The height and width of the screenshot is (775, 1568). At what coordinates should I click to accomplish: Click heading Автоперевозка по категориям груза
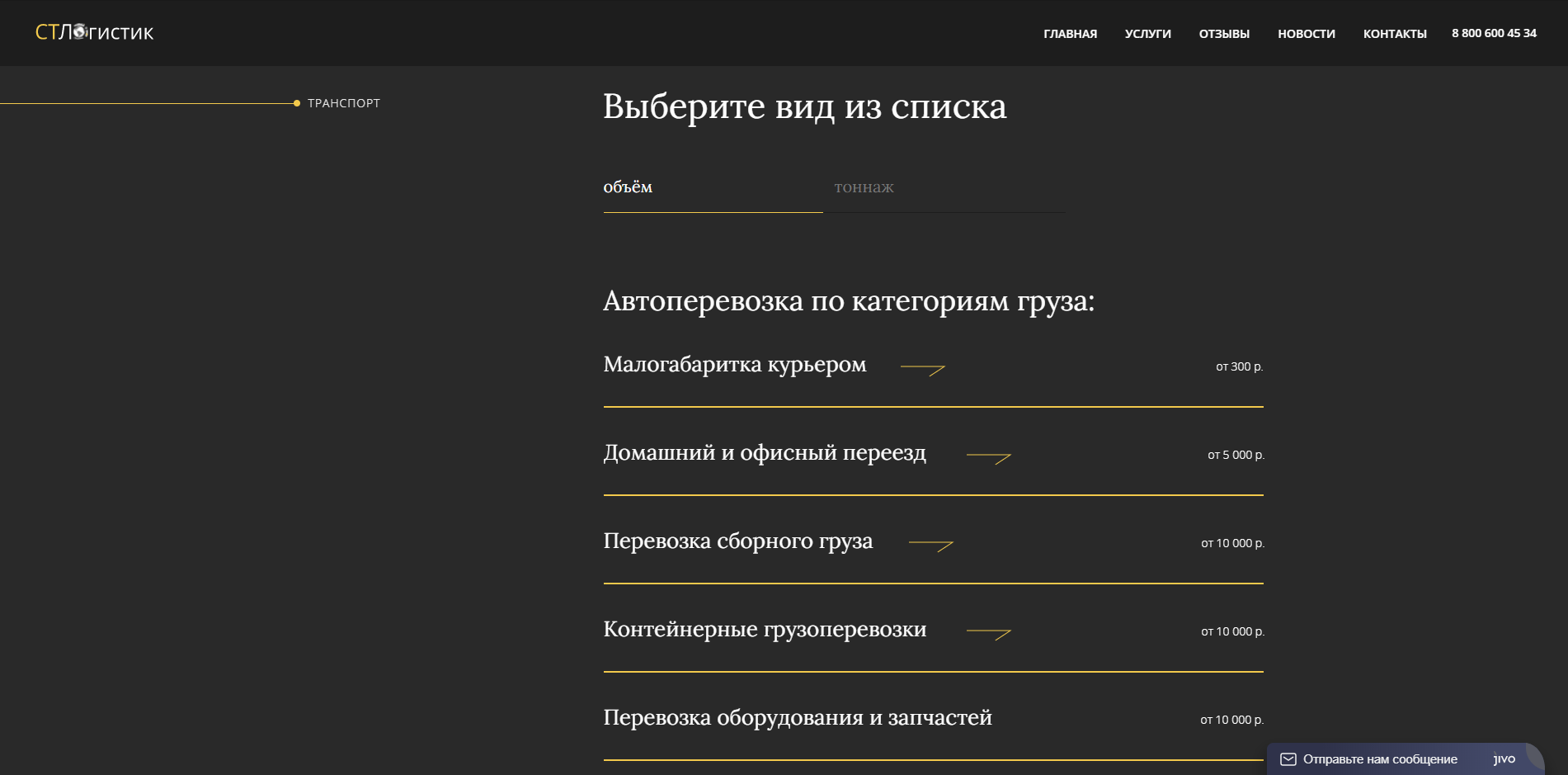[849, 301]
